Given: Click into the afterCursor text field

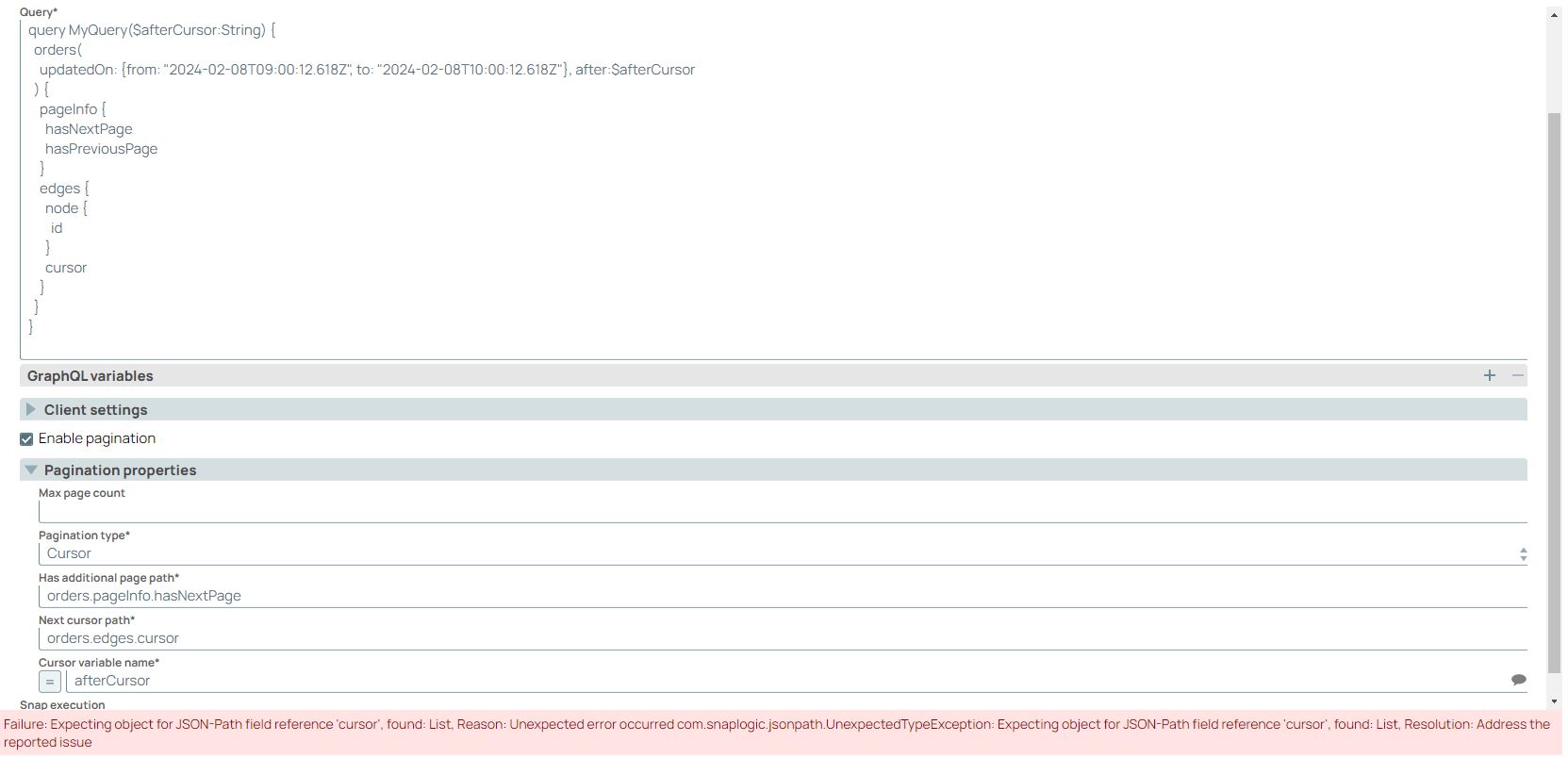Looking at the screenshot, I should coord(781,681).
